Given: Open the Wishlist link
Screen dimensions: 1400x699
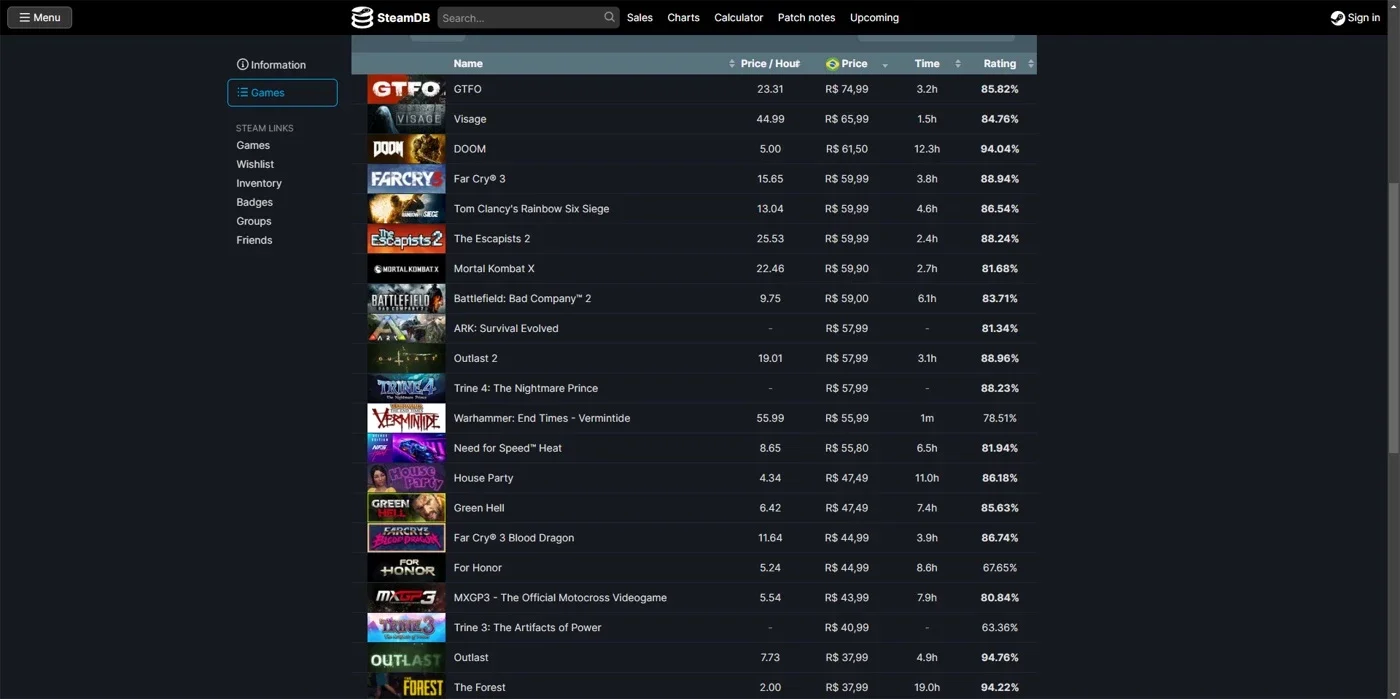Looking at the screenshot, I should coord(255,164).
